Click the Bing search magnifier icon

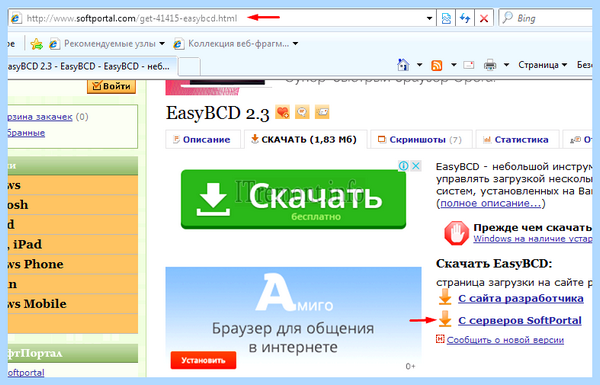[507, 18]
